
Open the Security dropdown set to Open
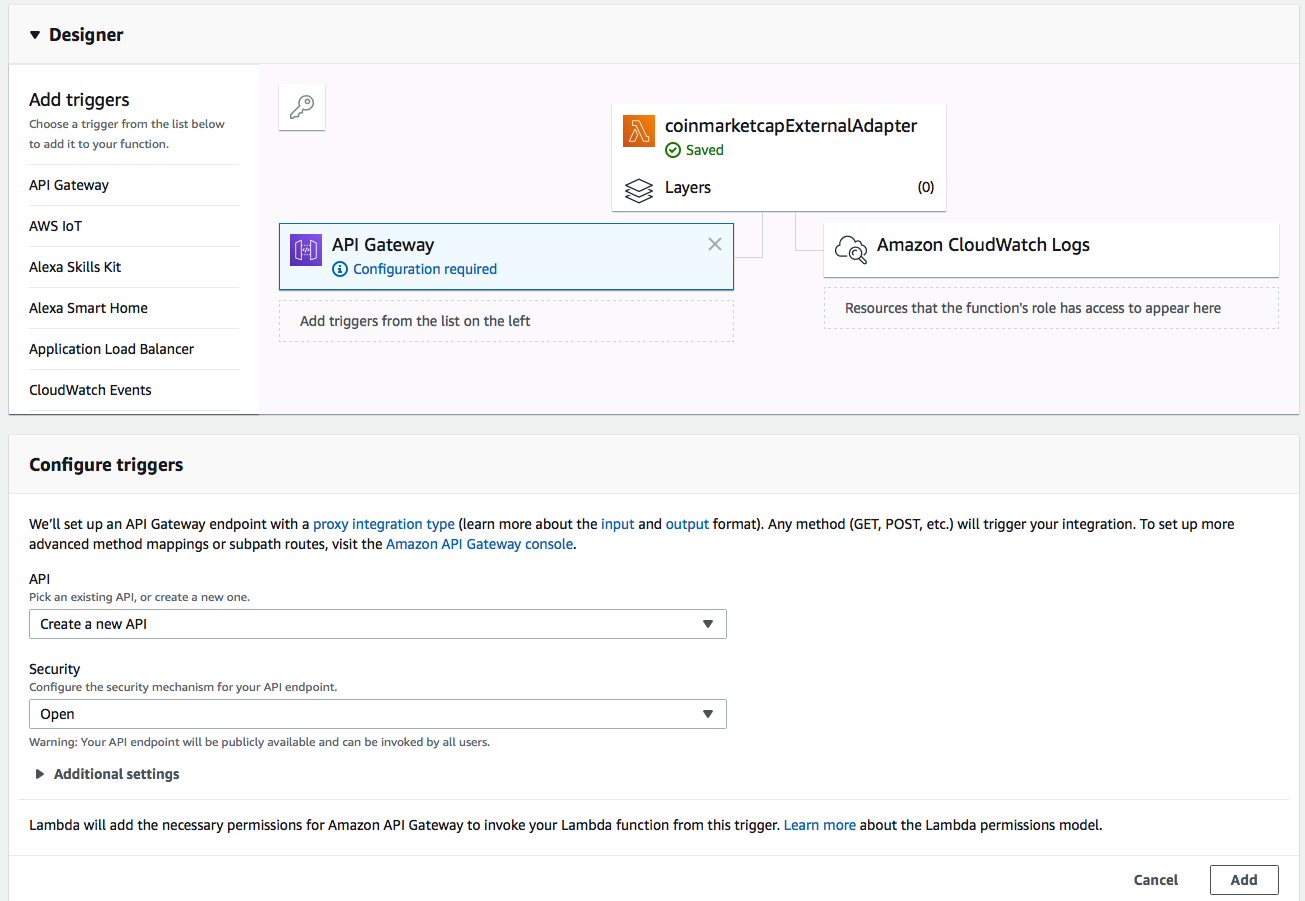click(x=377, y=714)
